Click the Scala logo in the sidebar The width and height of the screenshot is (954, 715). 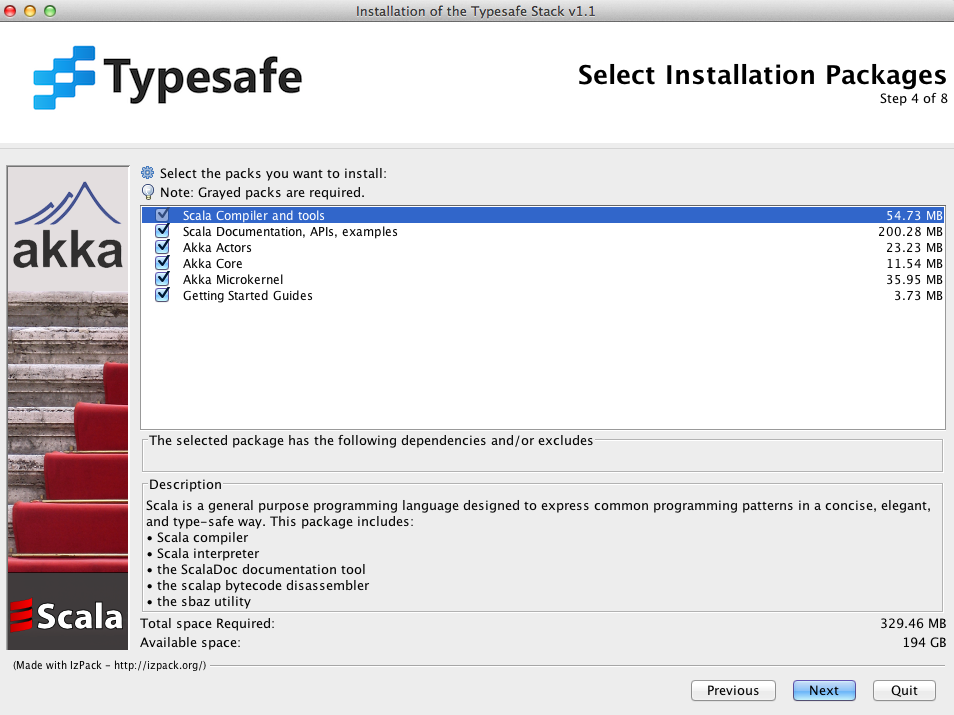67,615
